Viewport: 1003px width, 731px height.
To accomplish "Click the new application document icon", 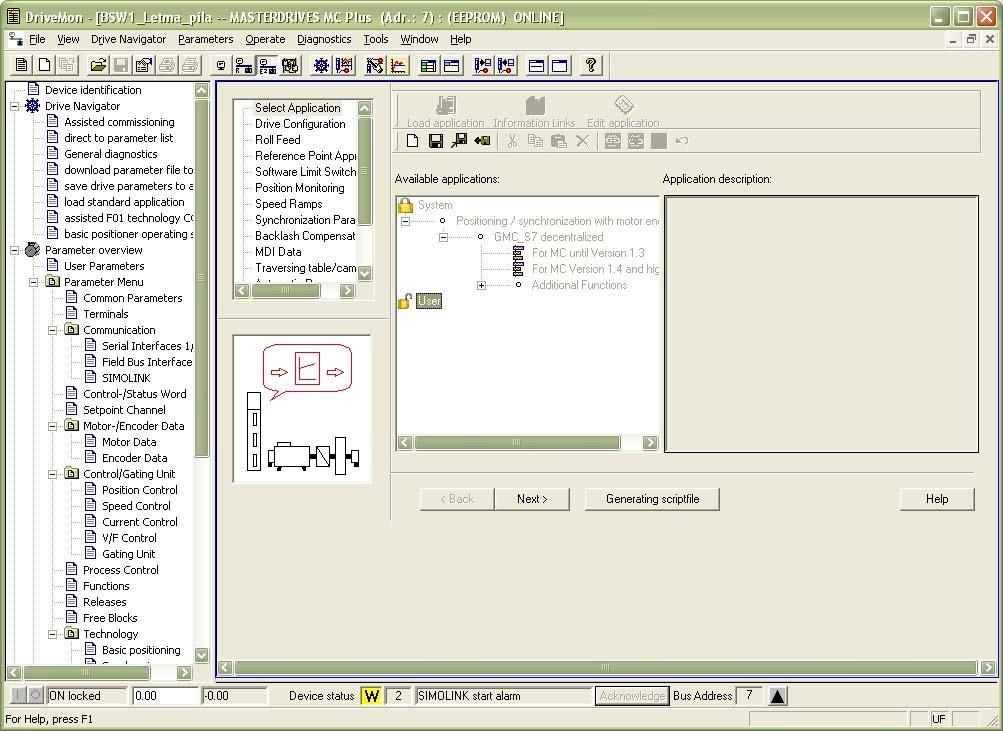I will point(413,141).
